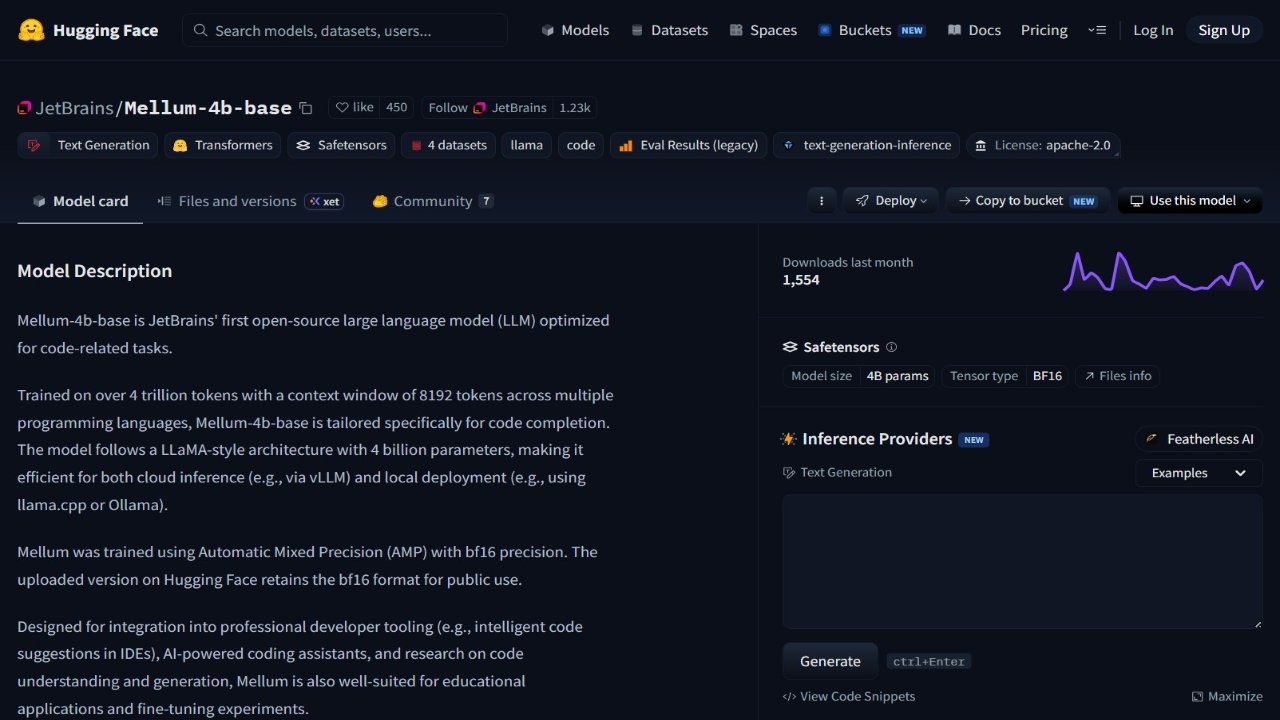Click the xet badge on Files tab
The width and height of the screenshot is (1280, 720).
tap(324, 201)
